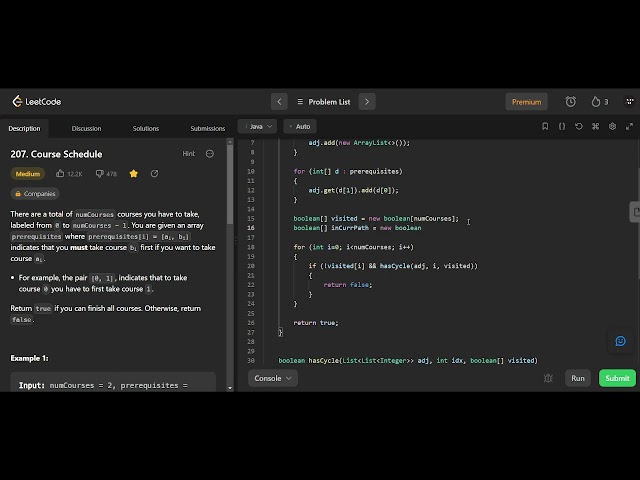Screen dimensions: 640x480
Task: Click the thumbs down dislike icon
Action: [99, 173]
